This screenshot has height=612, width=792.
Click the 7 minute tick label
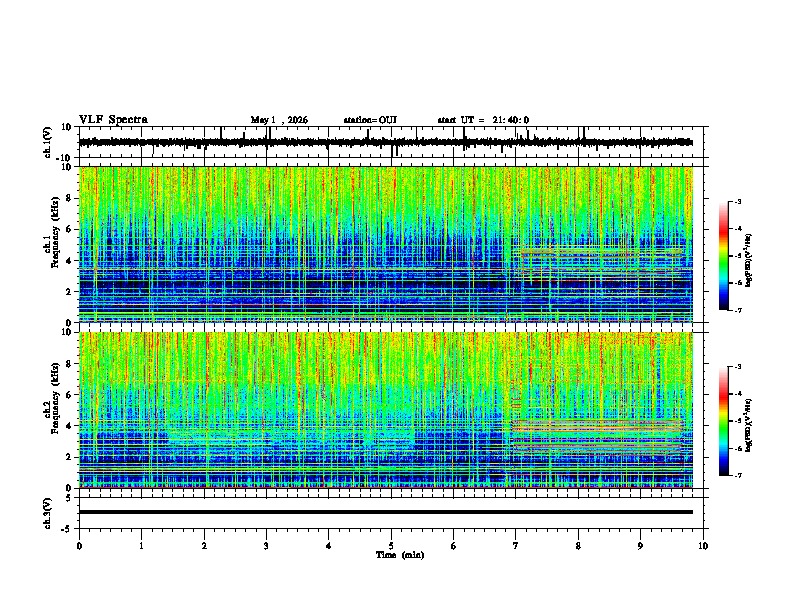click(516, 546)
